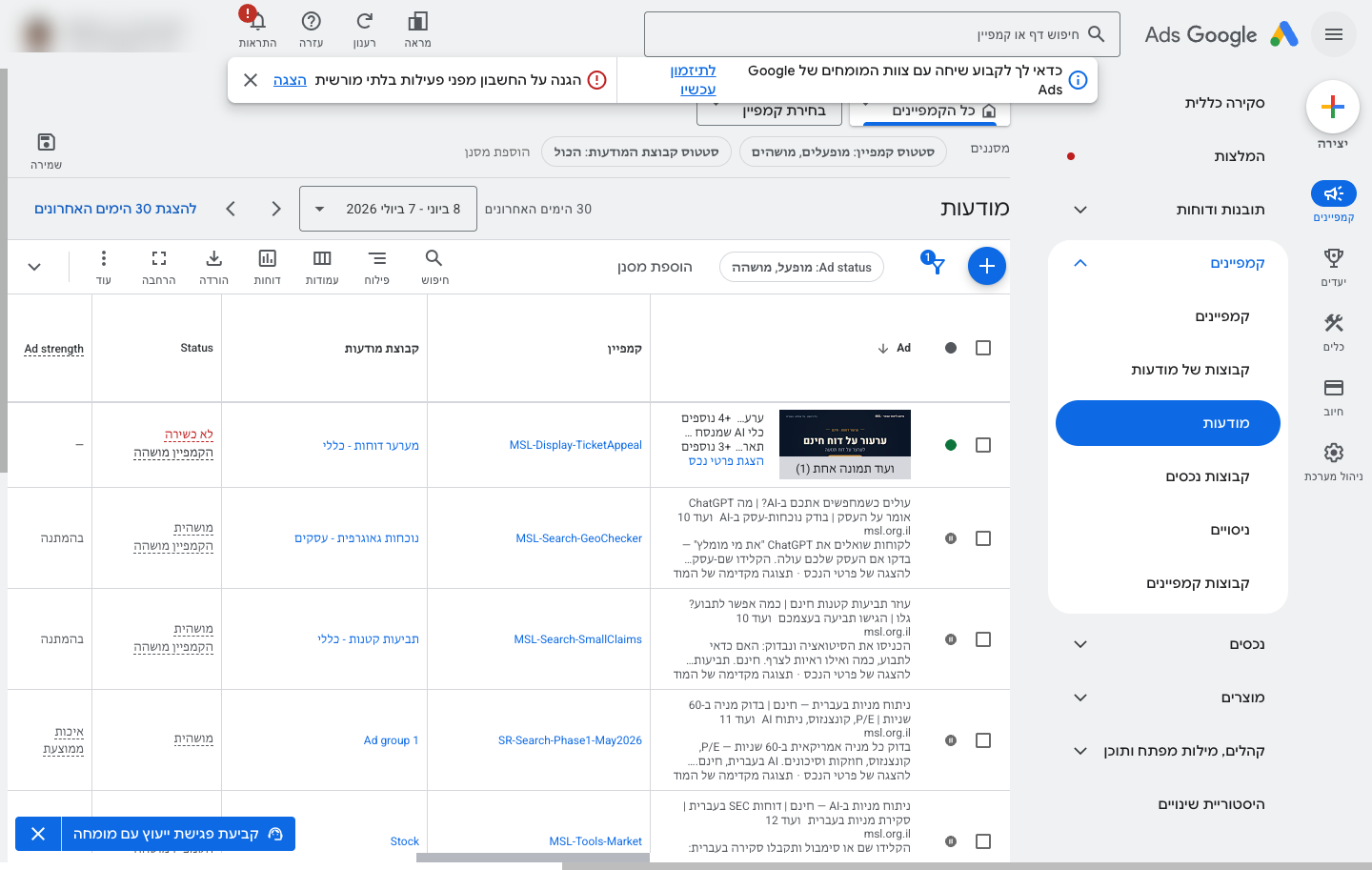Image resolution: width=1372 pixels, height=870 pixels.
Task: Select מודעות in the sidebar
Action: click(1168, 423)
